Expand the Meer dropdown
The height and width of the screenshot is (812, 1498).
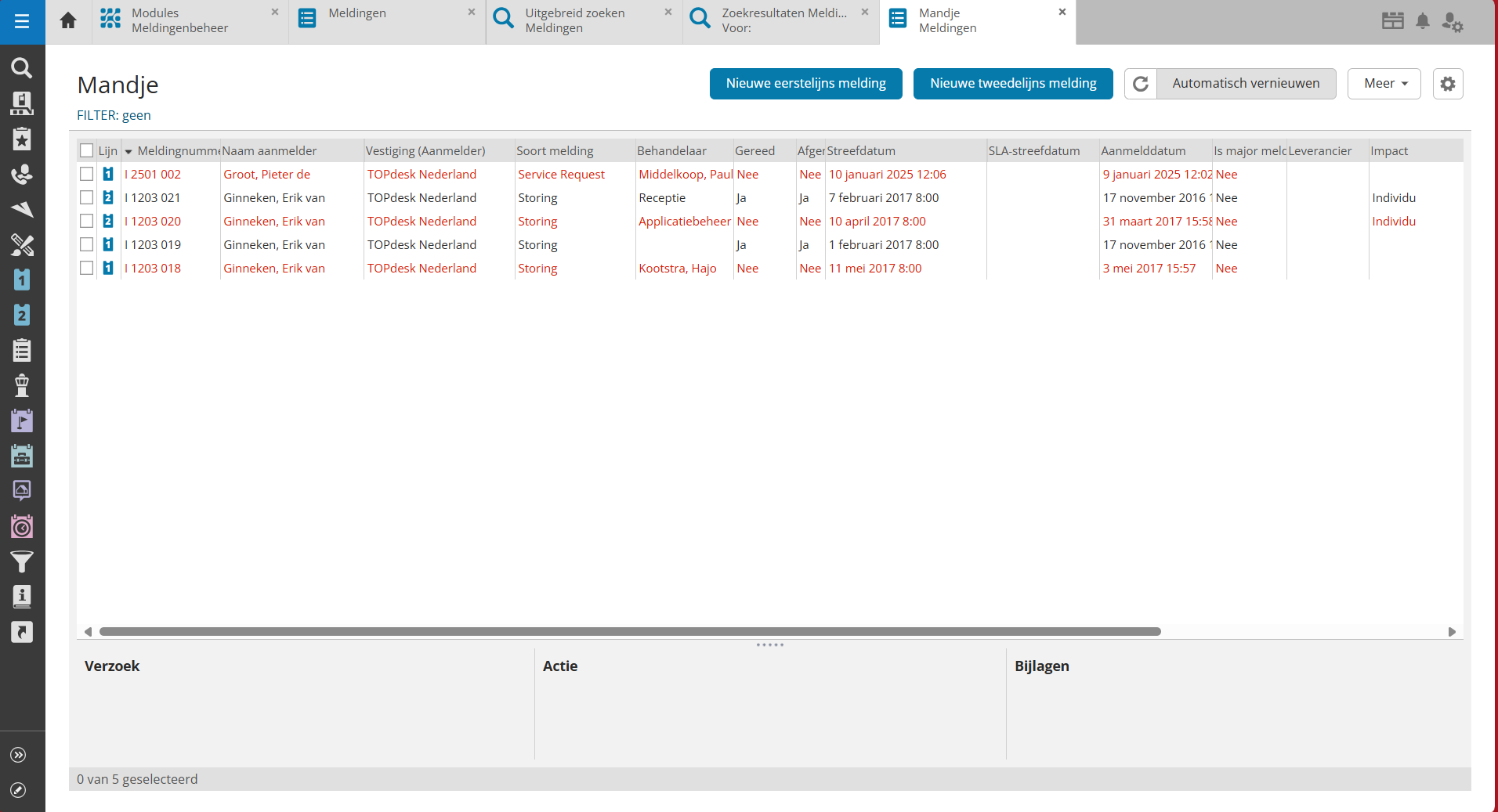click(1384, 84)
